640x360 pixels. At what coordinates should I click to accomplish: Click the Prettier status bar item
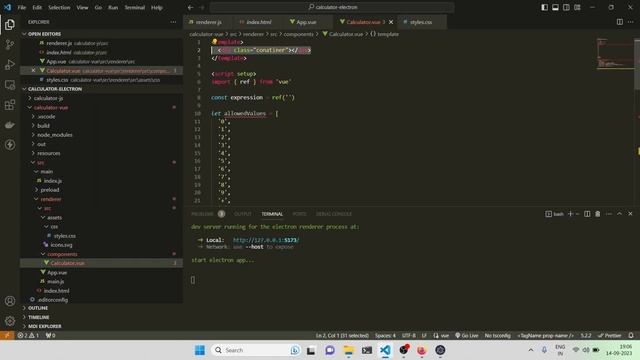pyautogui.click(x=609, y=336)
